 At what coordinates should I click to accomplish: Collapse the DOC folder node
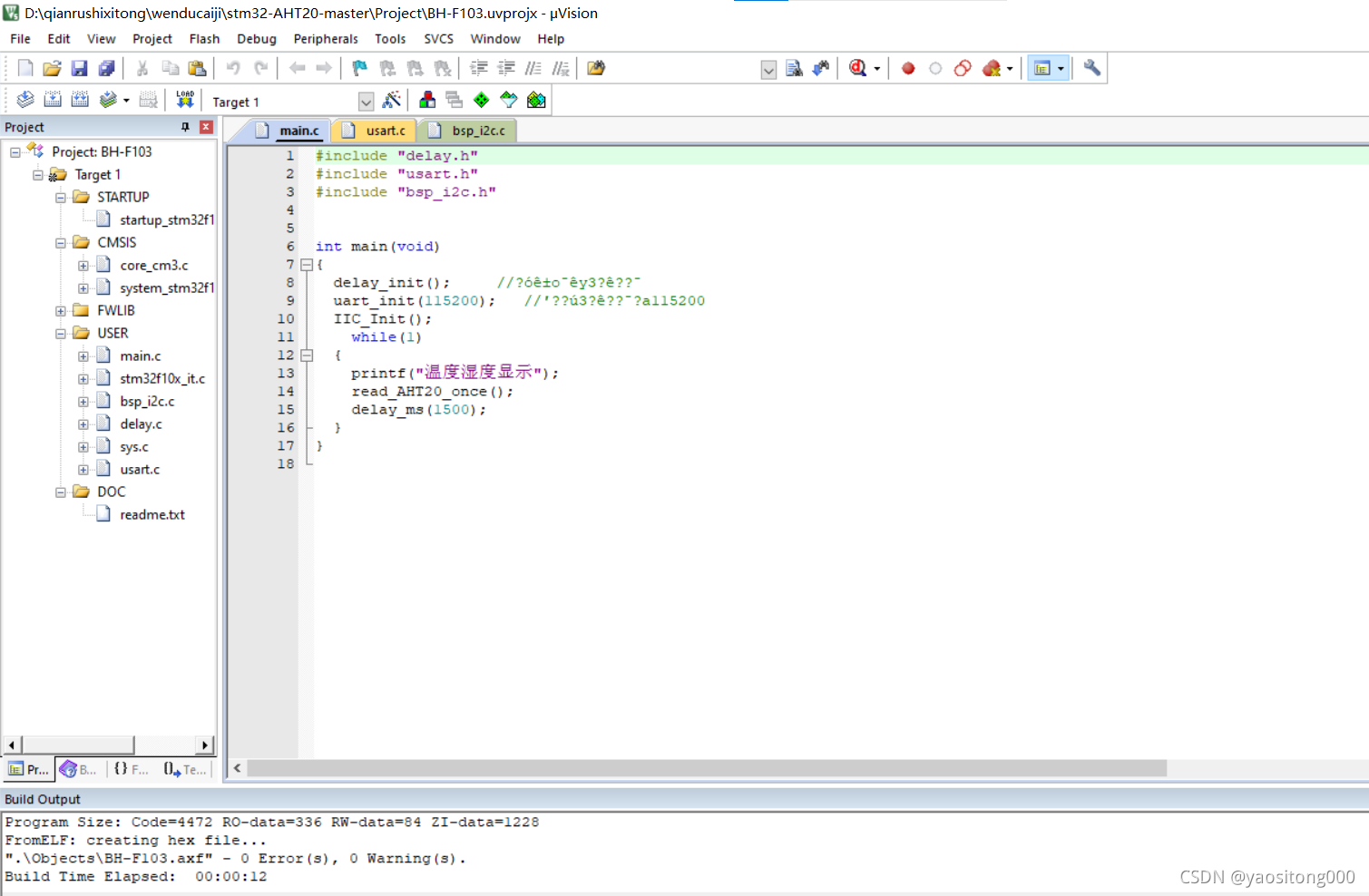[x=61, y=492]
